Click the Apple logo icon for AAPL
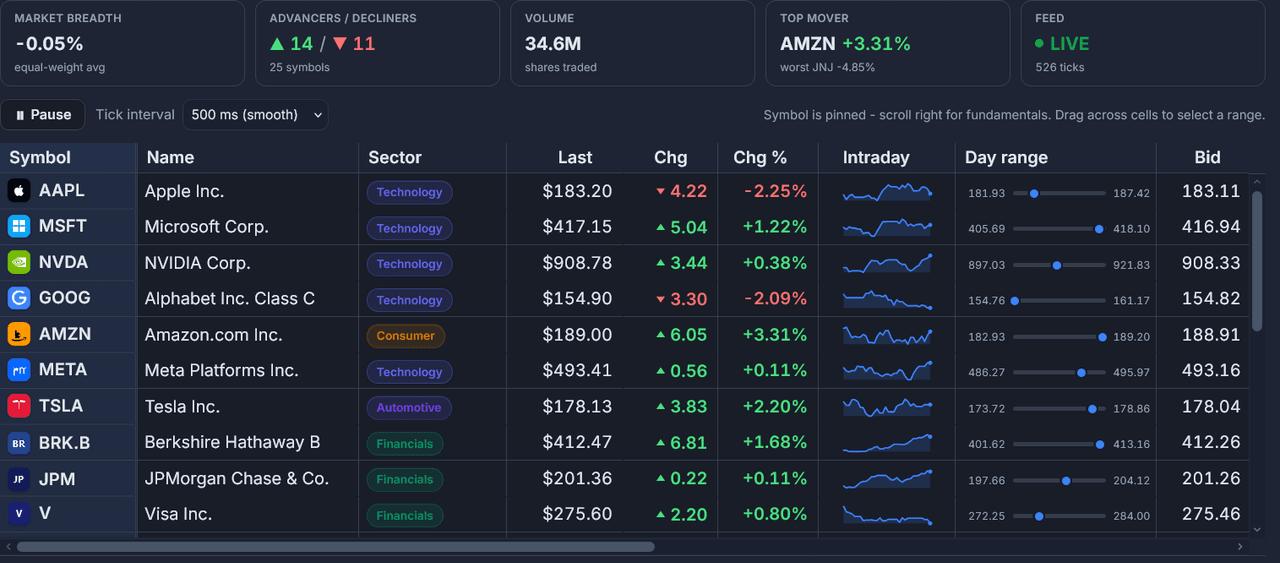Viewport: 1280px width, 563px height. click(19, 190)
